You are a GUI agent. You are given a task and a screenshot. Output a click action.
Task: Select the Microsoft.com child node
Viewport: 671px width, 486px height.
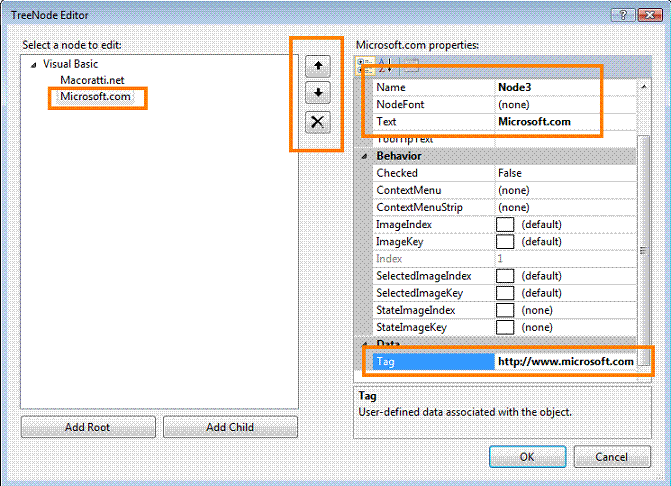[x=95, y=96]
